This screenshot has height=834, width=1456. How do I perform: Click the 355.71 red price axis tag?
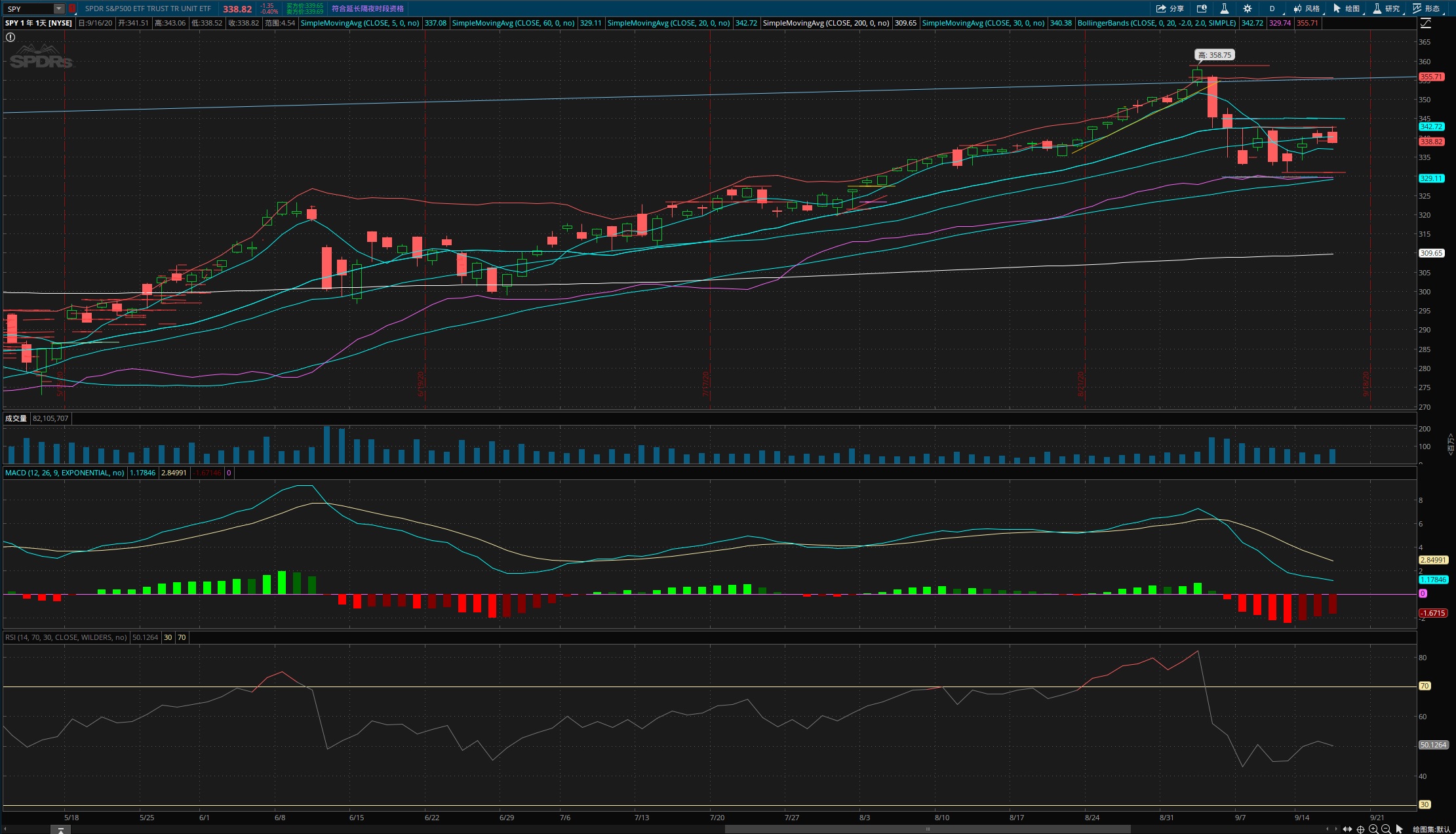coord(1432,77)
